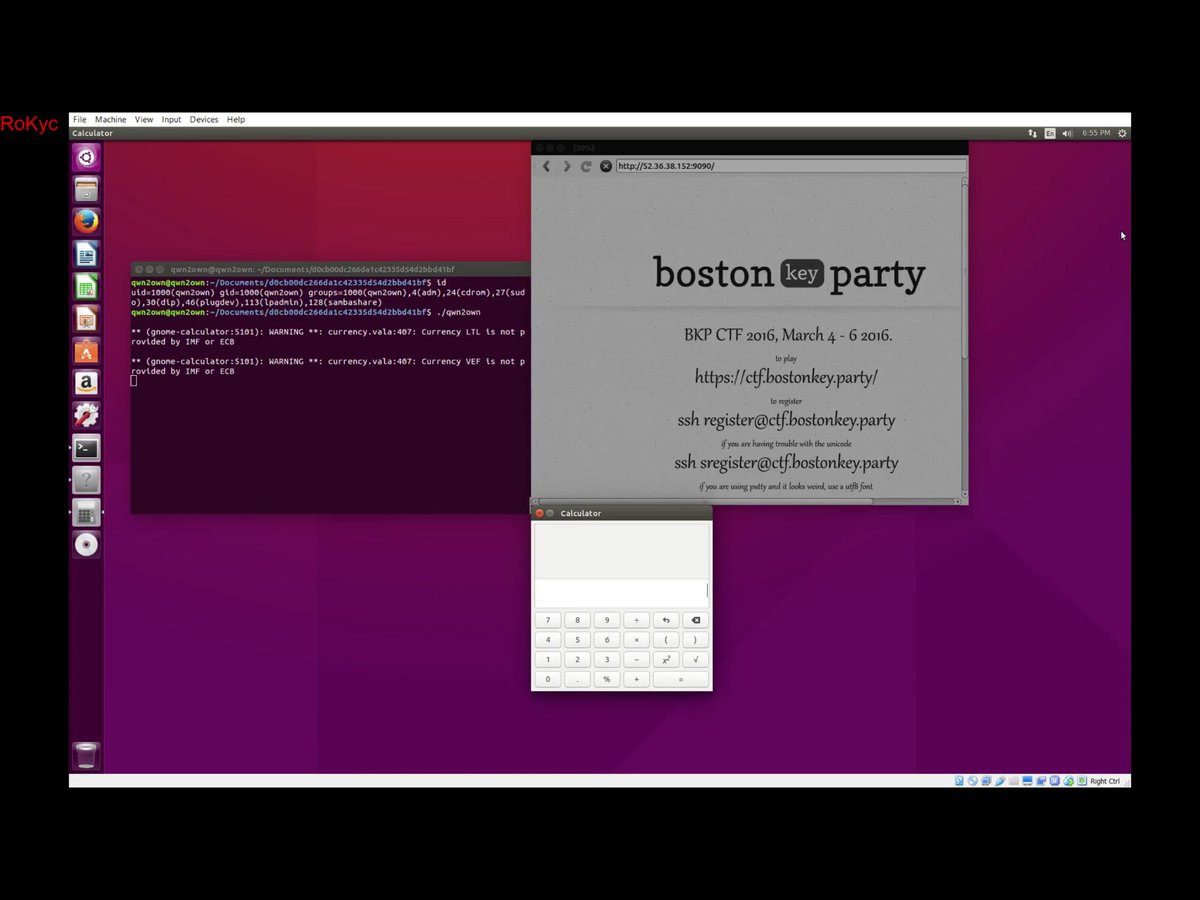Open Ubuntu Software Center from the launcher
The height and width of the screenshot is (900, 1200).
pyautogui.click(x=86, y=351)
